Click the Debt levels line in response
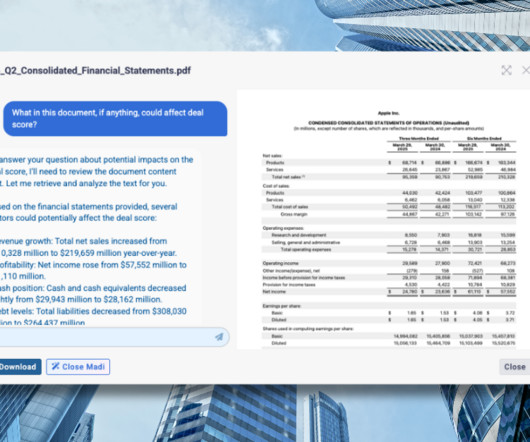The image size is (530, 442). [x=93, y=317]
